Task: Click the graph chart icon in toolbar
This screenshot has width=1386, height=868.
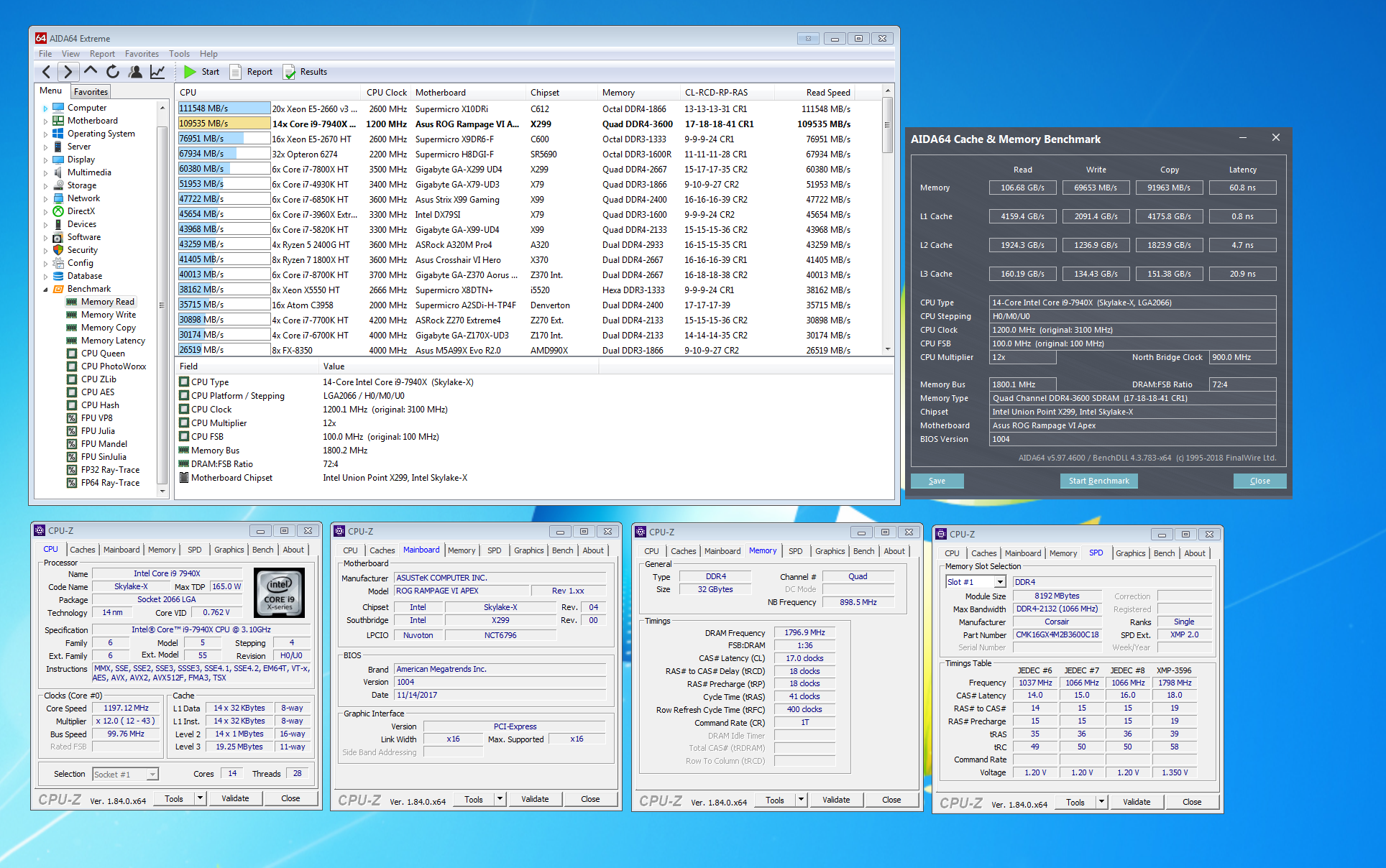Action: pyautogui.click(x=157, y=72)
